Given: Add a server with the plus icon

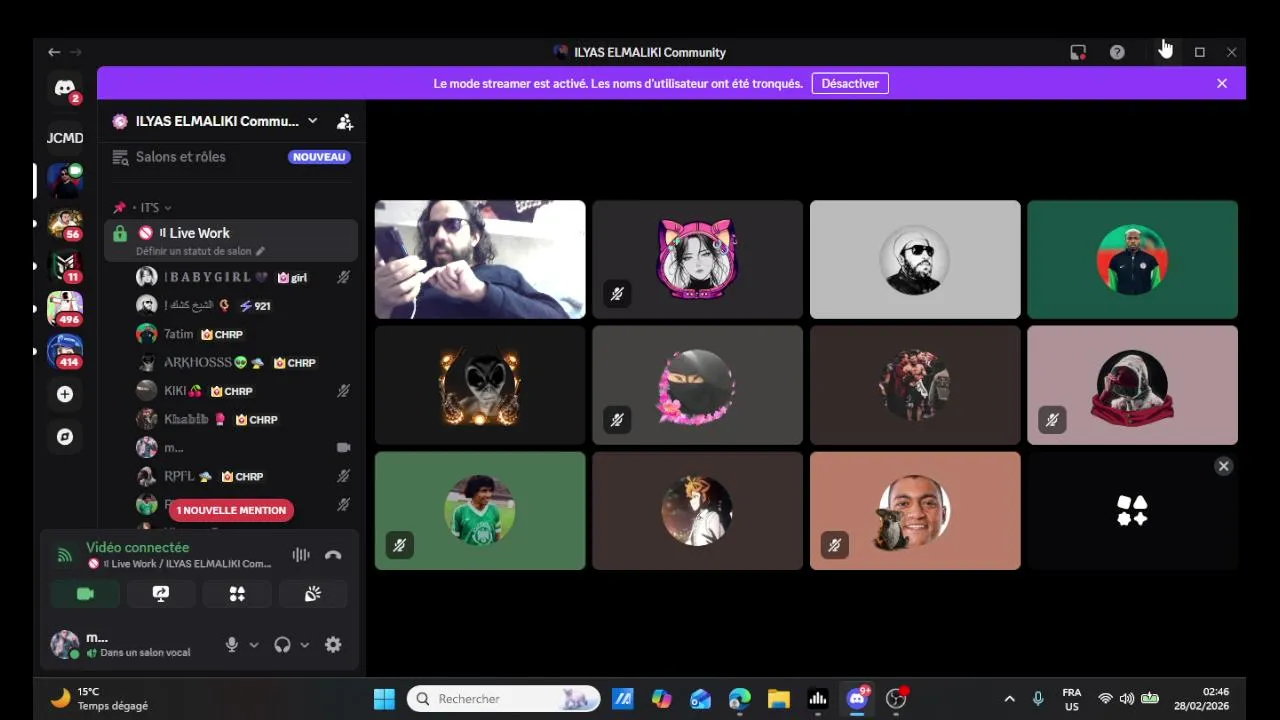Looking at the screenshot, I should (65, 394).
